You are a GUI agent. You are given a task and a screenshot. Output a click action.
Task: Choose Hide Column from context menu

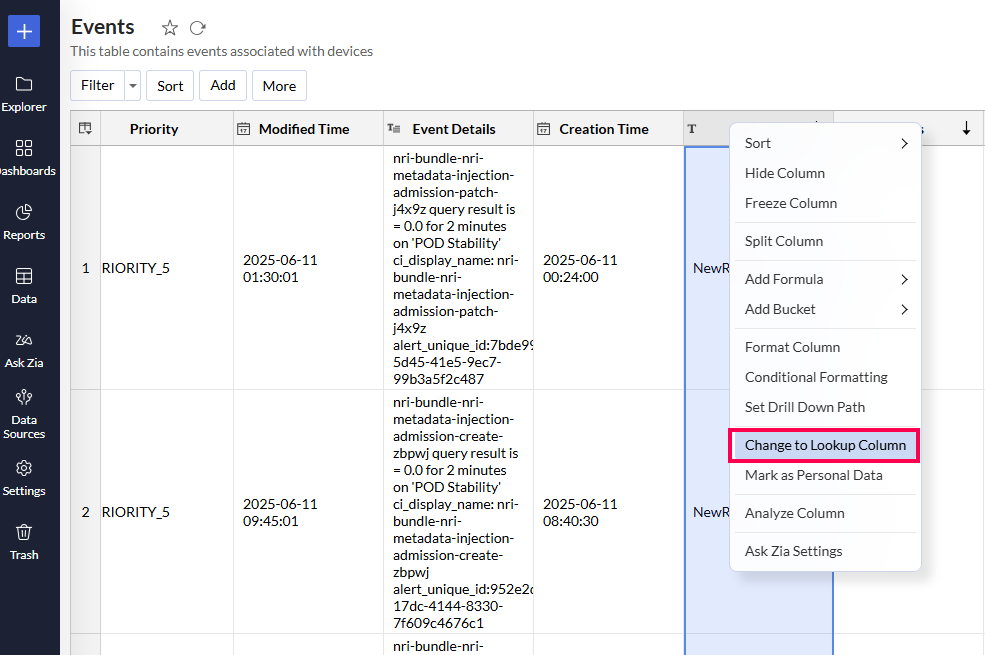[785, 173]
